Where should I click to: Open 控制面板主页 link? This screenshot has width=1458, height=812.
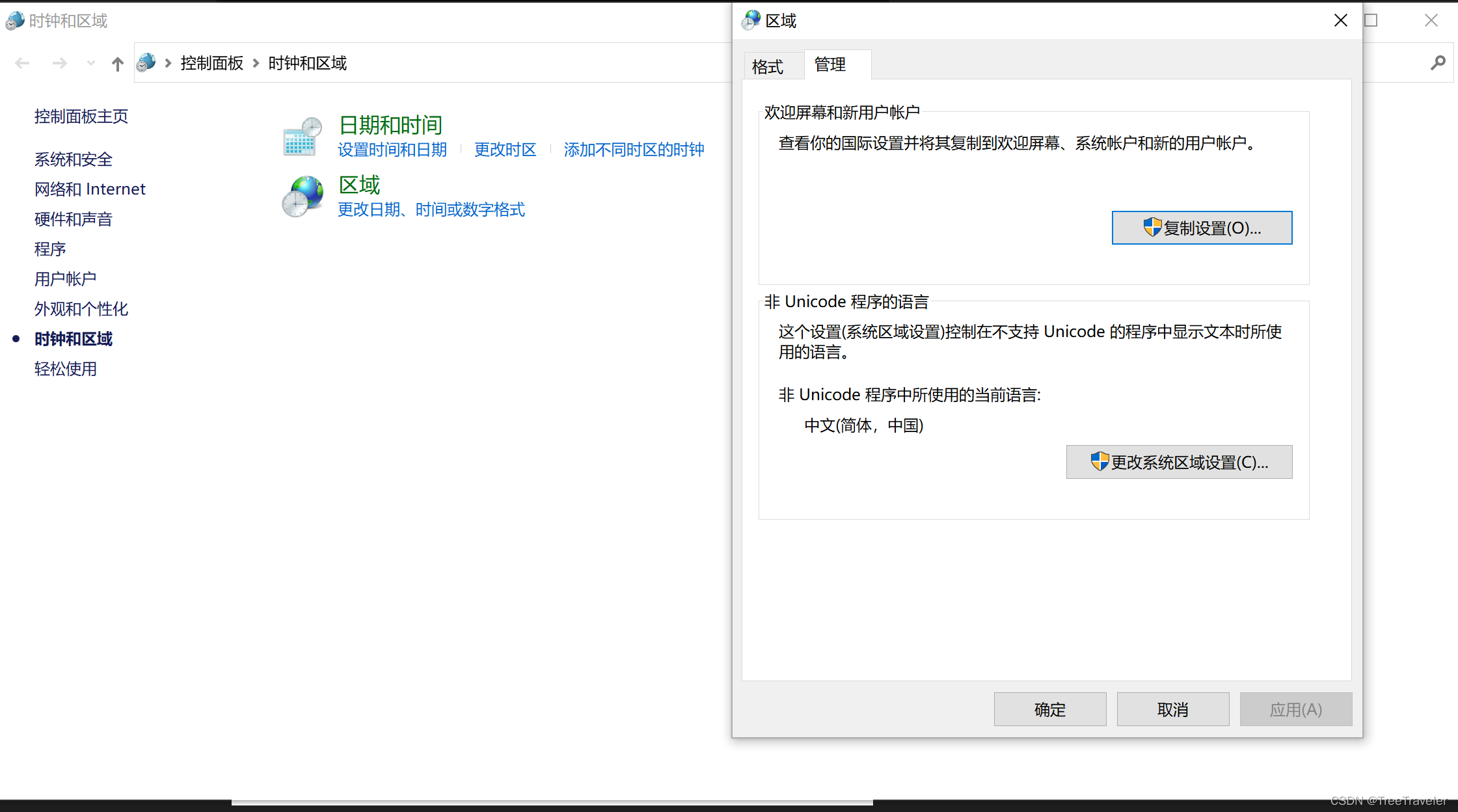(x=81, y=116)
